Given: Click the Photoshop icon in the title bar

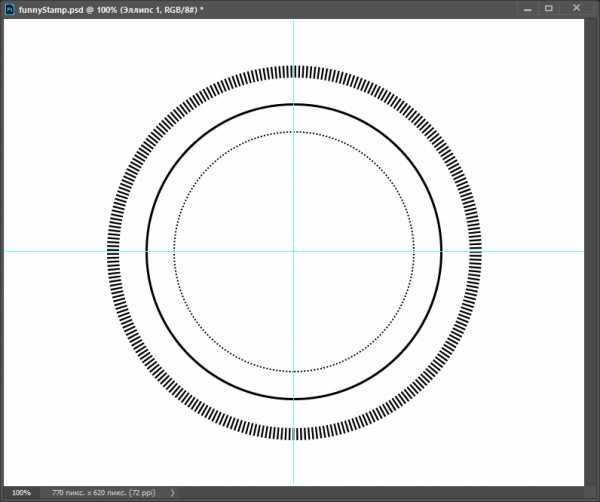Looking at the screenshot, I should [x=10, y=8].
